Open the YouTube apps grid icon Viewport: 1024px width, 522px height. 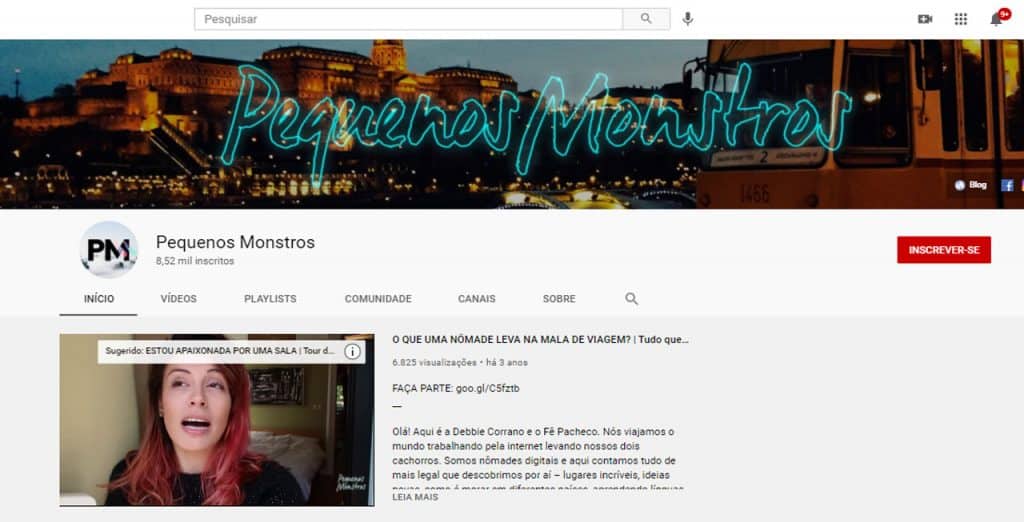[961, 19]
